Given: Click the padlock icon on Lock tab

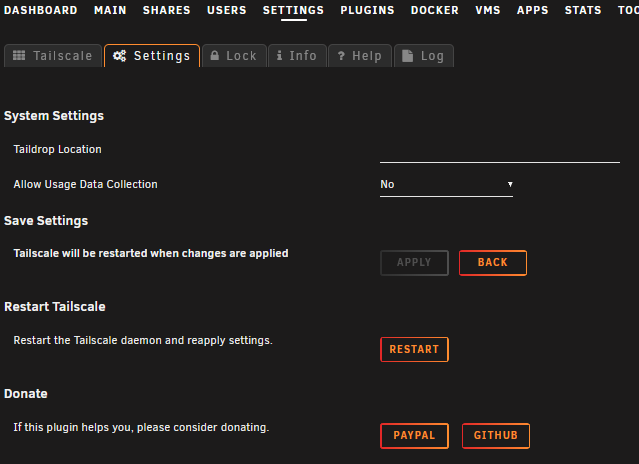Looking at the screenshot, I should [214, 55].
